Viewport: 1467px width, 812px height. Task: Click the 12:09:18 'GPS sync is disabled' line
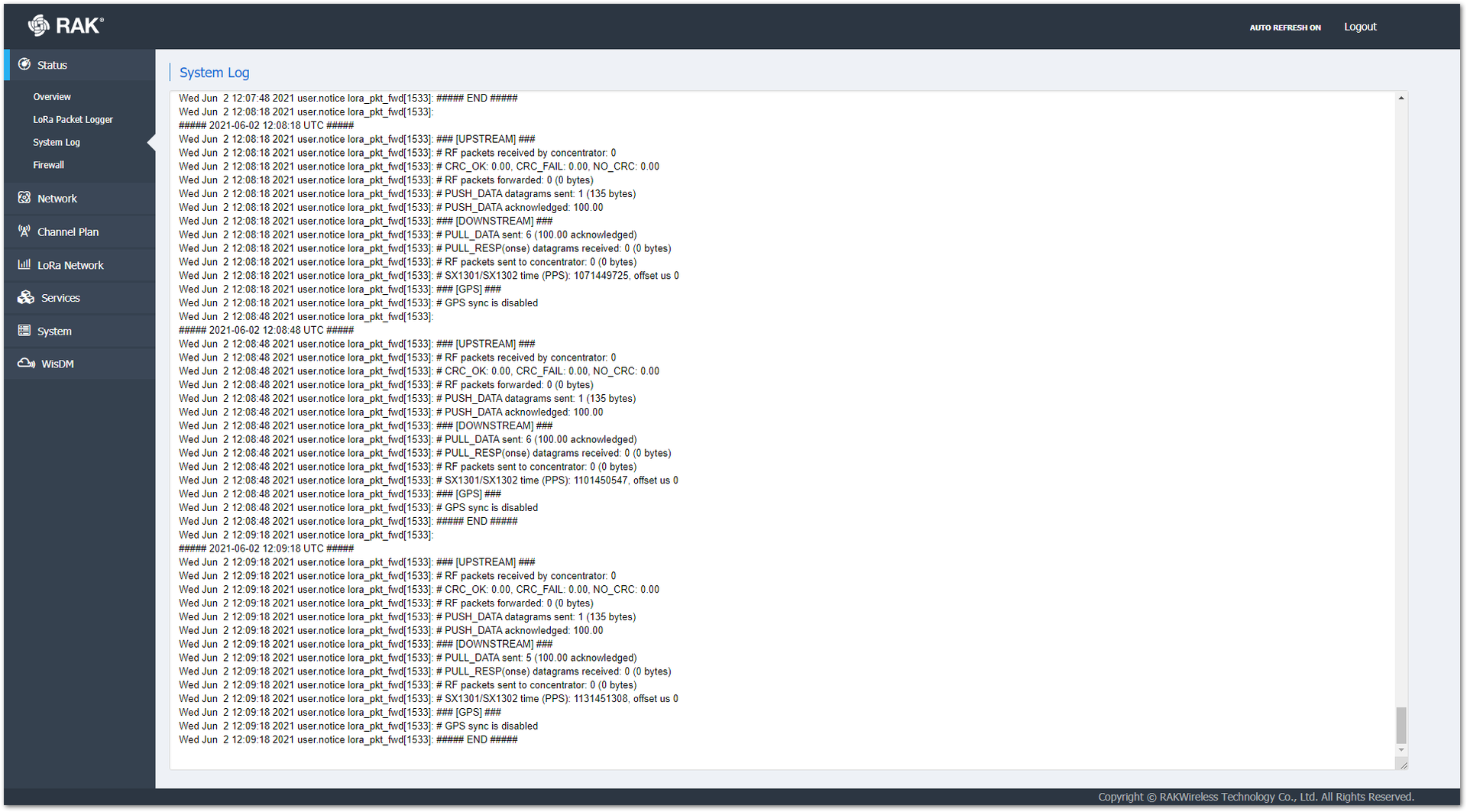point(358,726)
